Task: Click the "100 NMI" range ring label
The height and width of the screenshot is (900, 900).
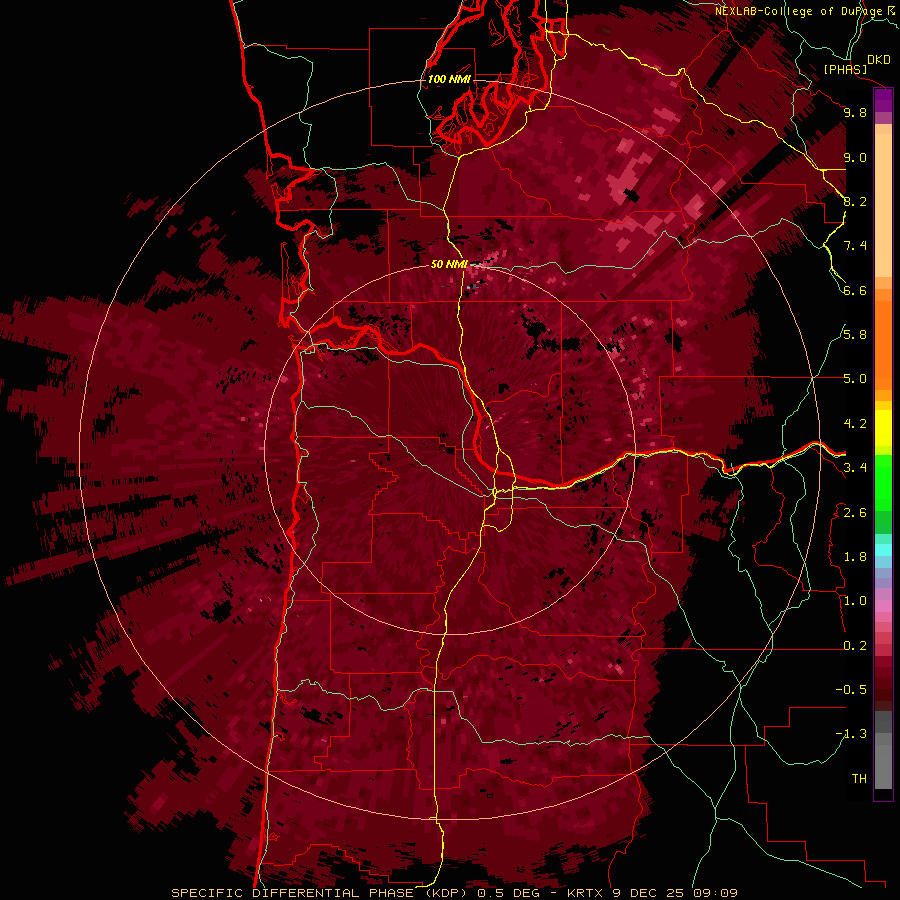Action: [x=449, y=79]
